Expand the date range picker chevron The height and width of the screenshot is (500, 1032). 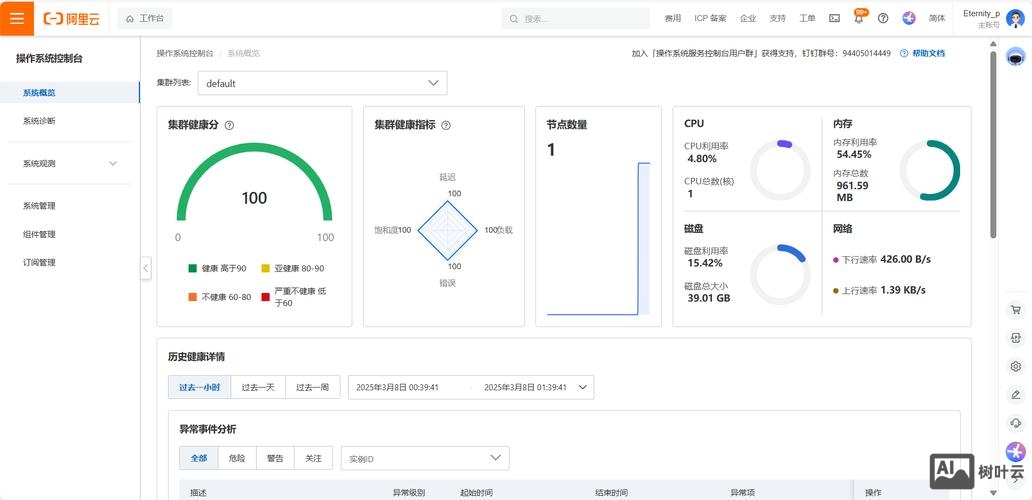click(582, 388)
